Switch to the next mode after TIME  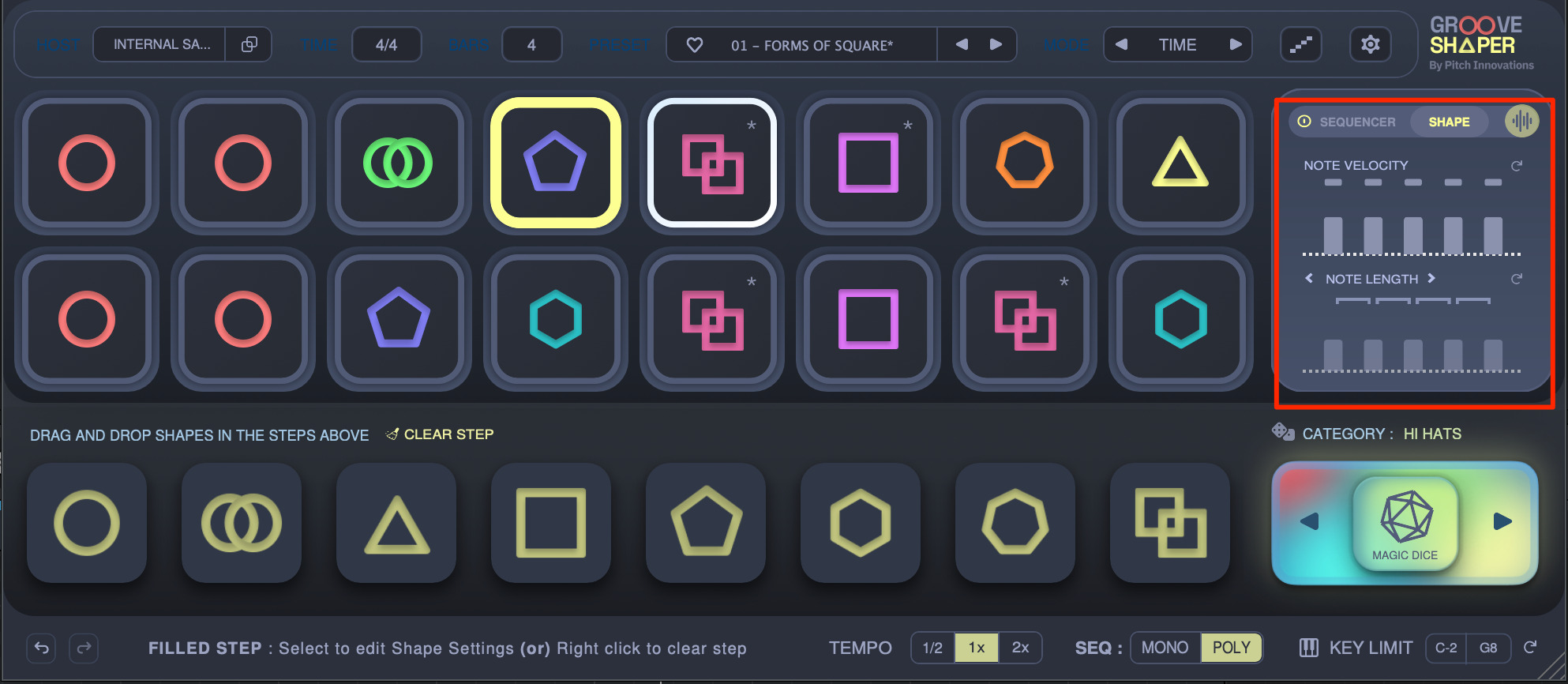click(1236, 44)
